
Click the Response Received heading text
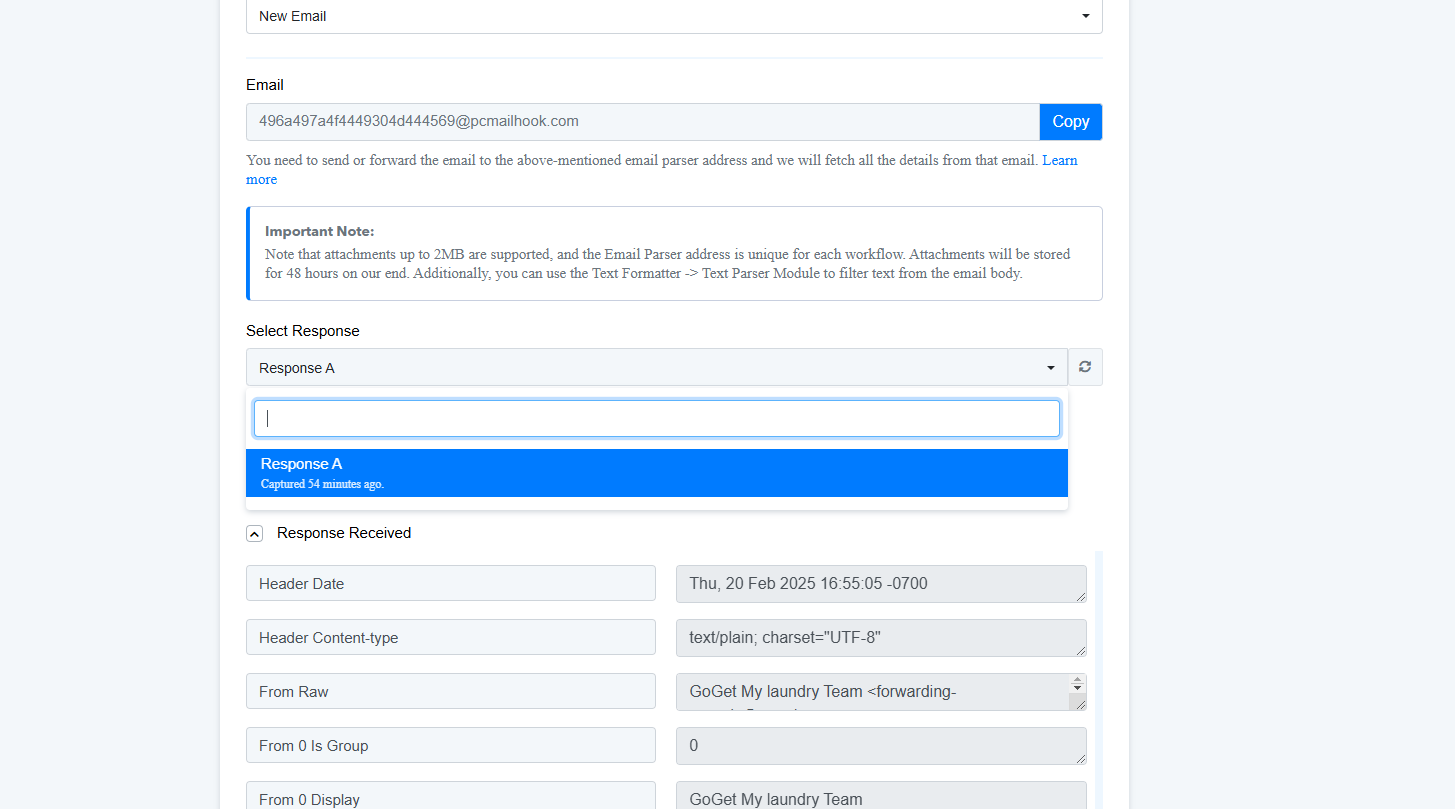coord(344,533)
